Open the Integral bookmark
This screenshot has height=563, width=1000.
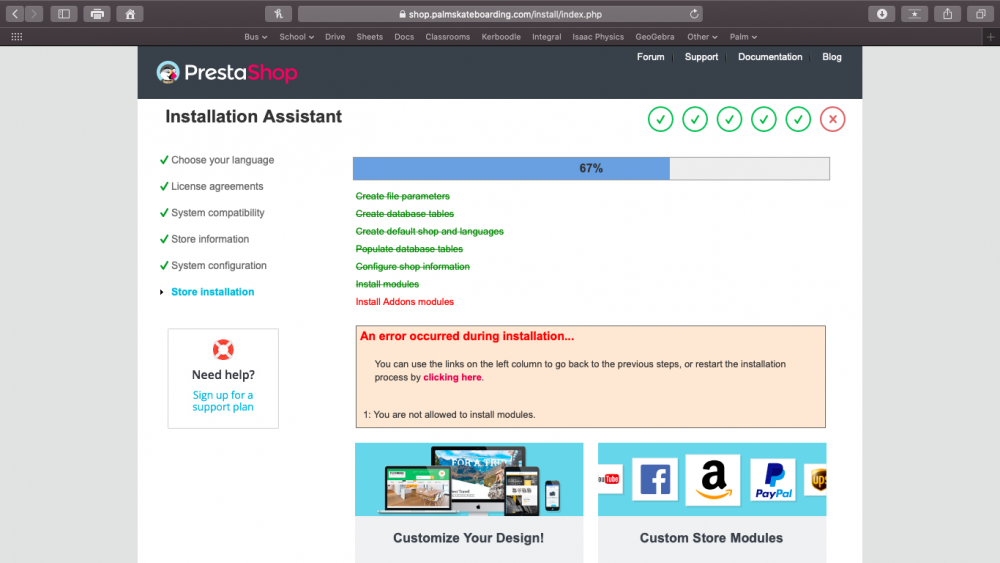pos(547,37)
